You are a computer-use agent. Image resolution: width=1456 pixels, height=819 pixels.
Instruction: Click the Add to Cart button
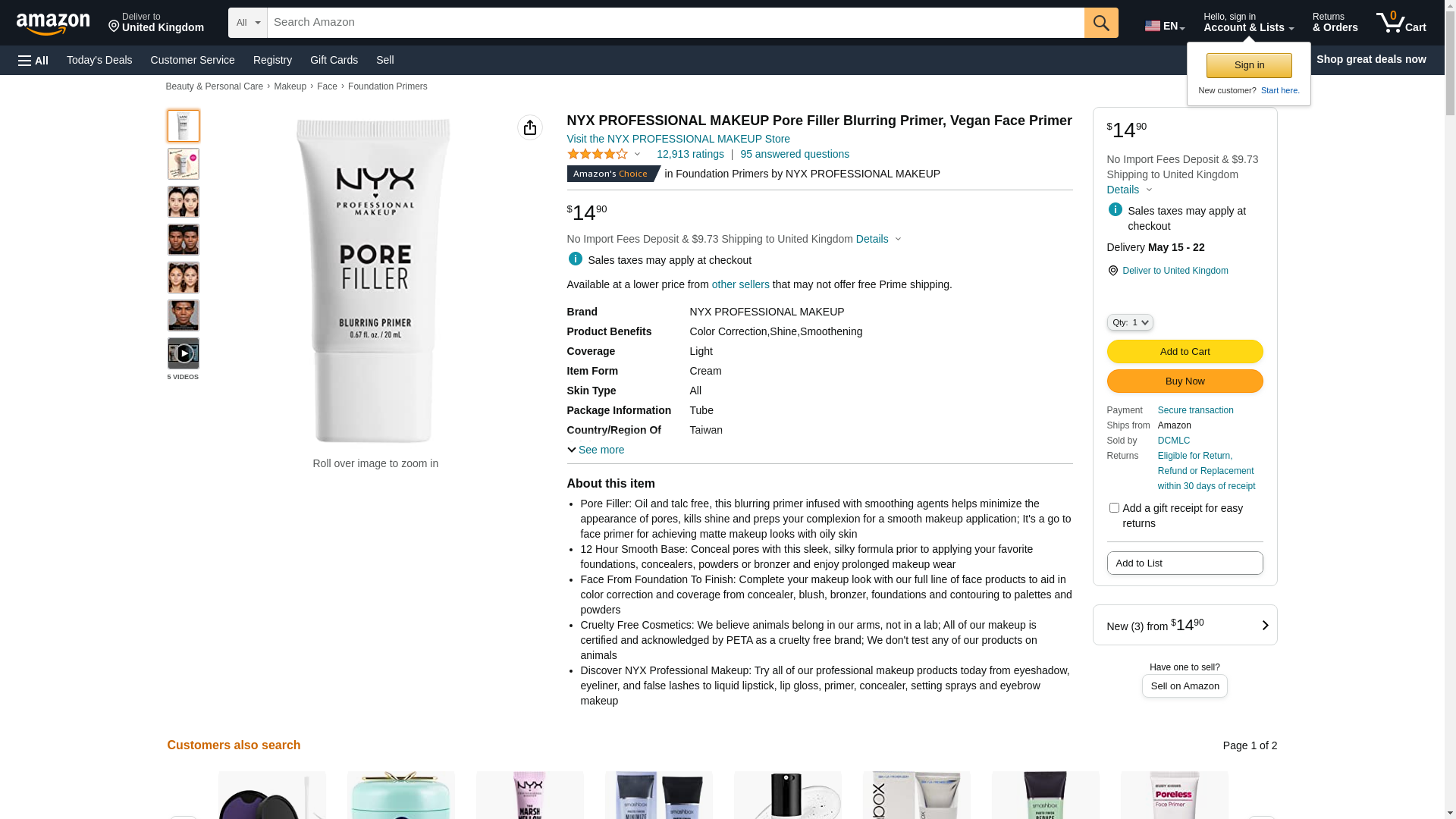(1185, 351)
